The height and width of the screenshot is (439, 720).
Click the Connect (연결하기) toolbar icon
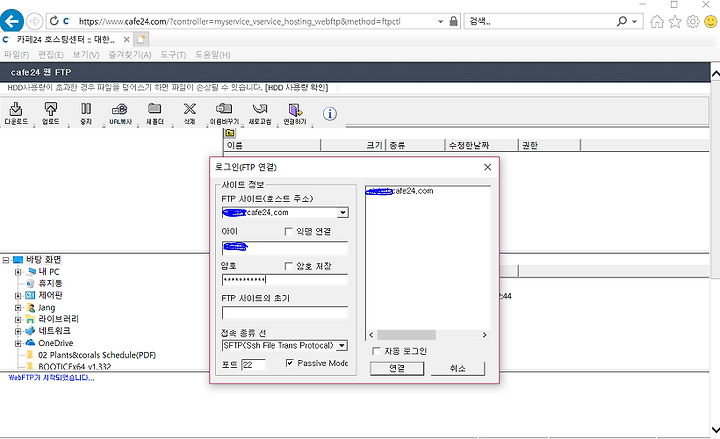click(295, 113)
